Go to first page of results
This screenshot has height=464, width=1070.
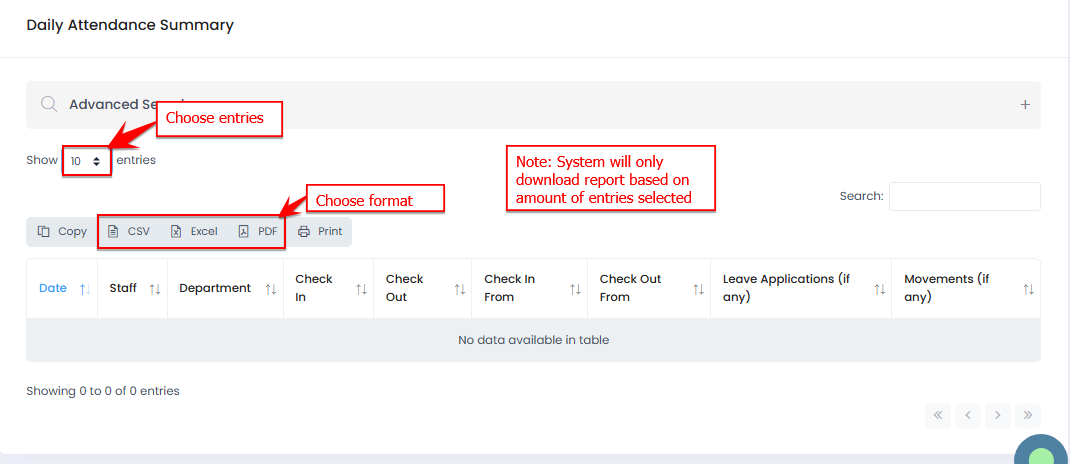pos(938,415)
